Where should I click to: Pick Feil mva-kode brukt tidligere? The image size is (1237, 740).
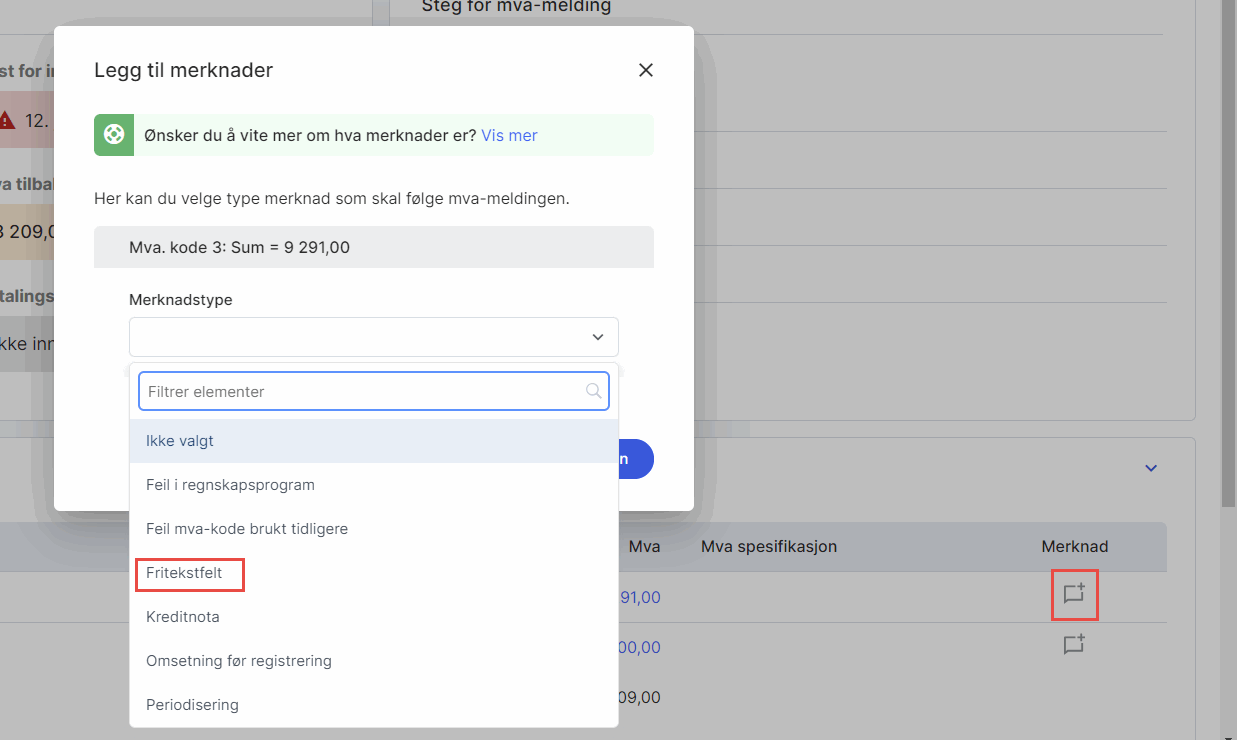point(247,529)
